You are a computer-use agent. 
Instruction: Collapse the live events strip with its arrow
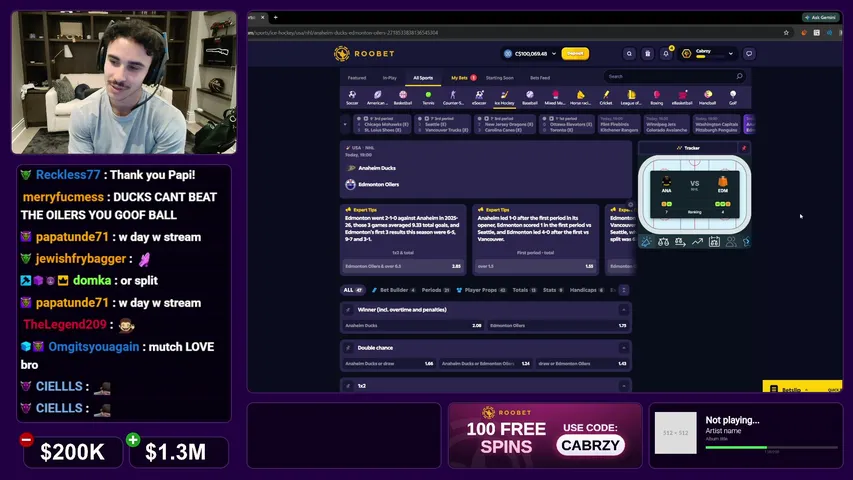pyautogui.click(x=345, y=124)
